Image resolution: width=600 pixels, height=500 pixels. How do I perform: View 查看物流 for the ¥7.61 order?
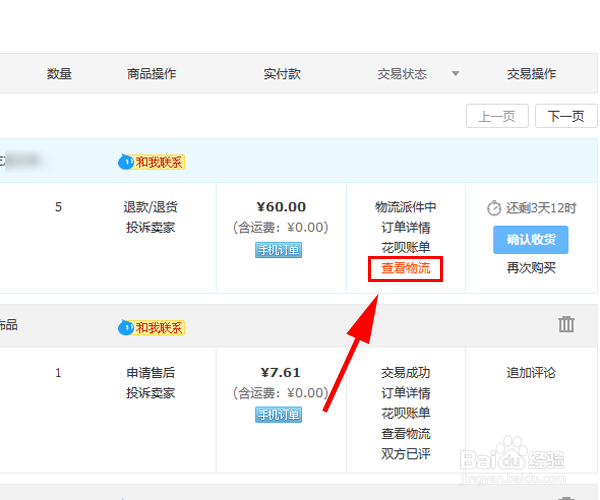coord(406,434)
